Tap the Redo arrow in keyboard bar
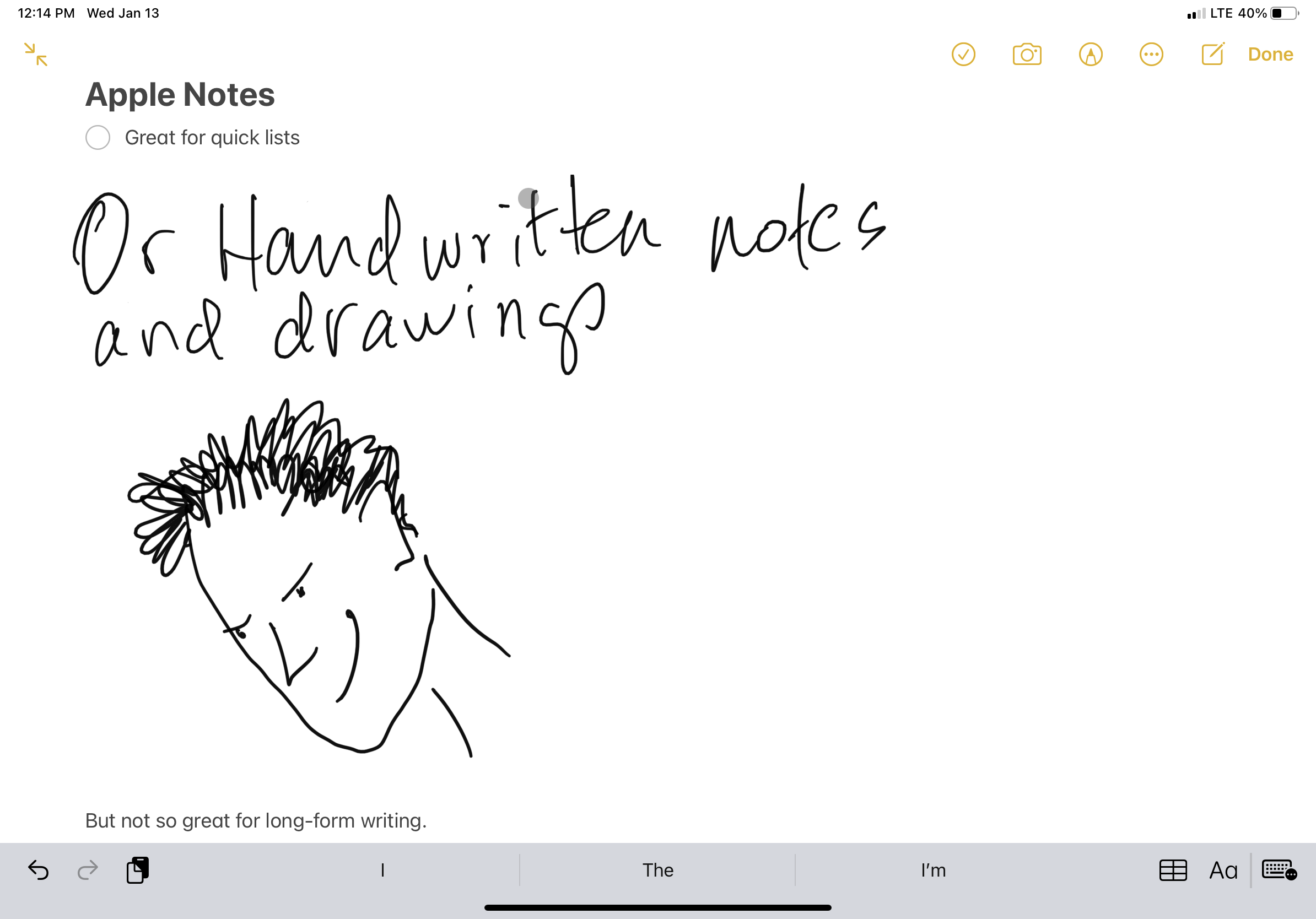The height and width of the screenshot is (919, 1316). point(88,870)
